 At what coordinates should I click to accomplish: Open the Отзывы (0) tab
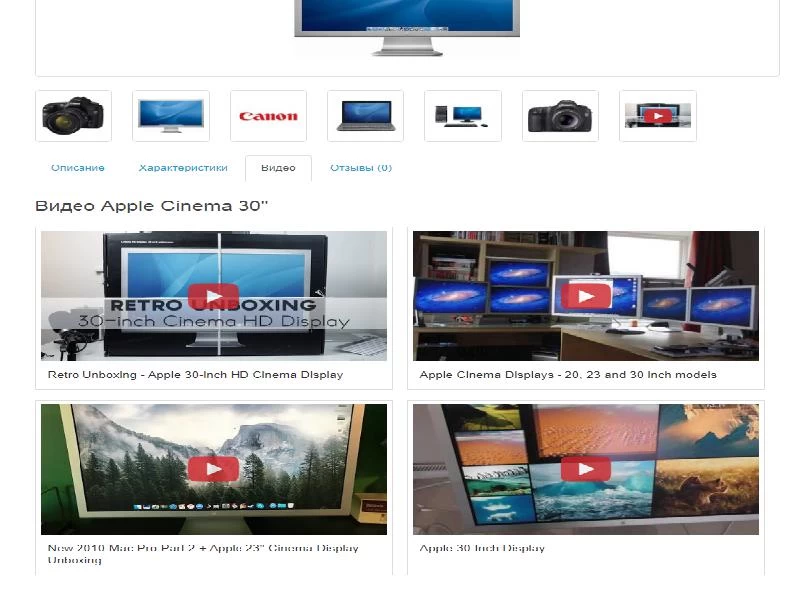coord(361,168)
